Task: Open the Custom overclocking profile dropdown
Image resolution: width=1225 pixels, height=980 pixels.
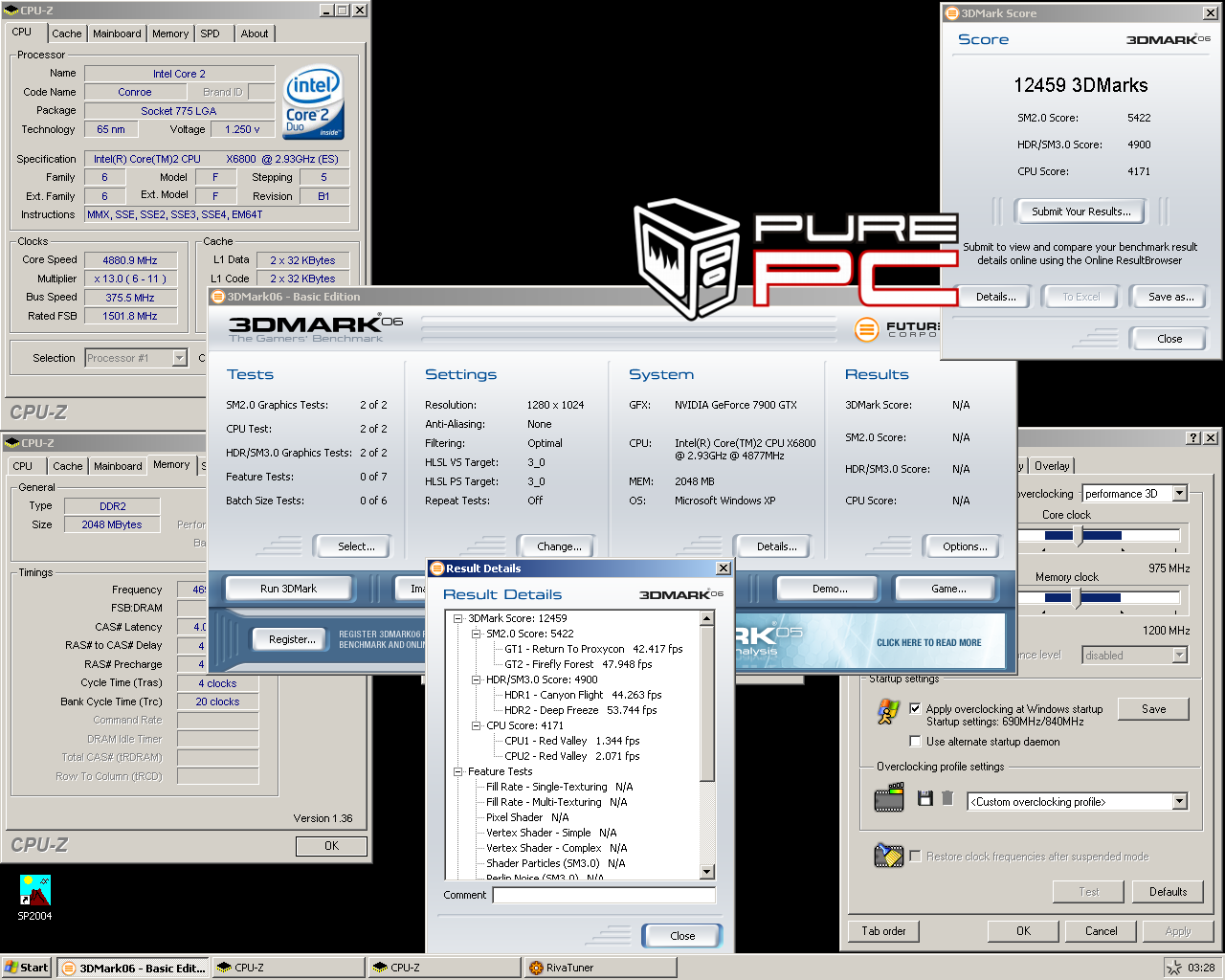Action: (1180, 802)
